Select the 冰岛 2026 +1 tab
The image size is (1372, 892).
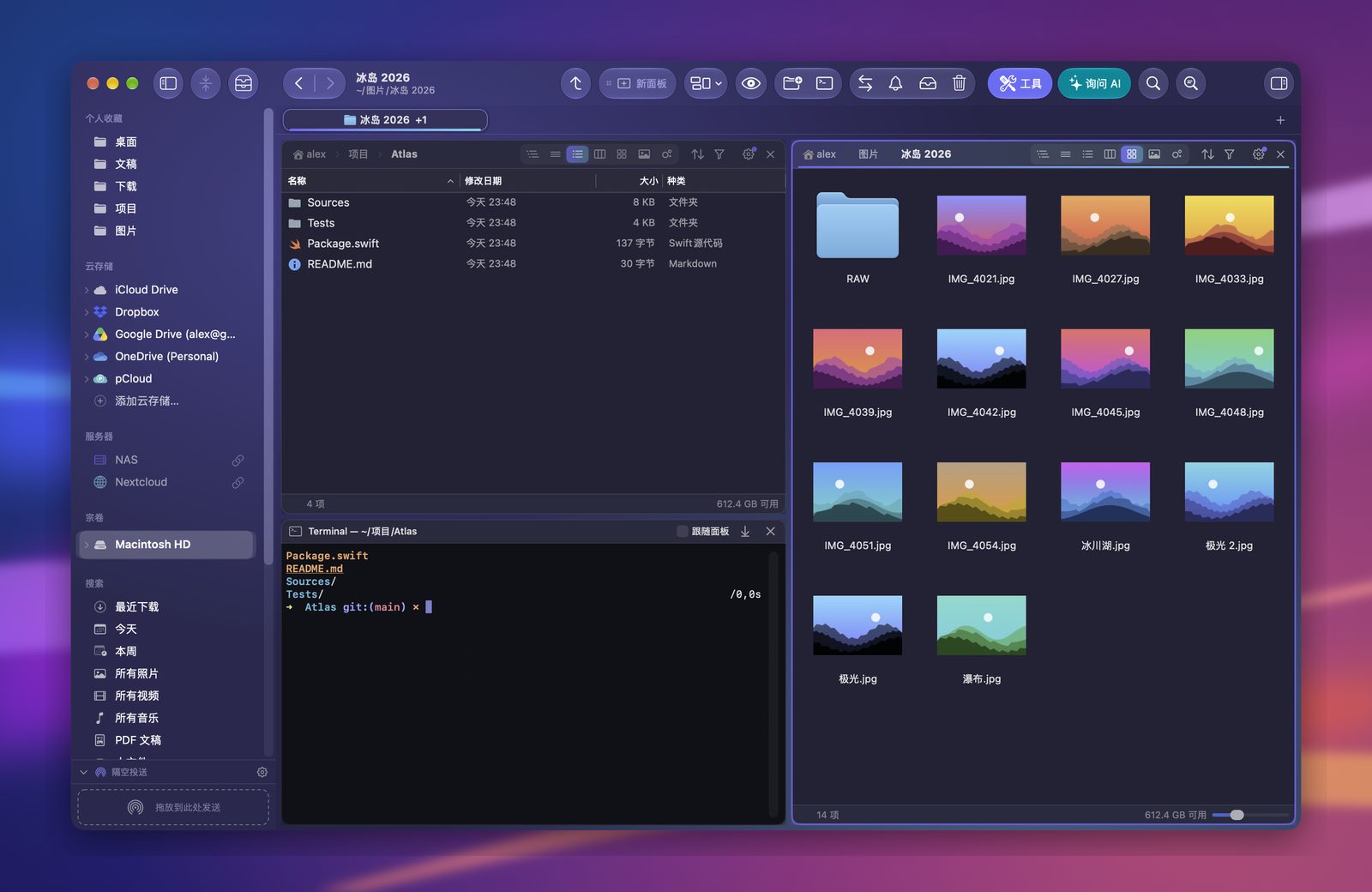coord(385,120)
